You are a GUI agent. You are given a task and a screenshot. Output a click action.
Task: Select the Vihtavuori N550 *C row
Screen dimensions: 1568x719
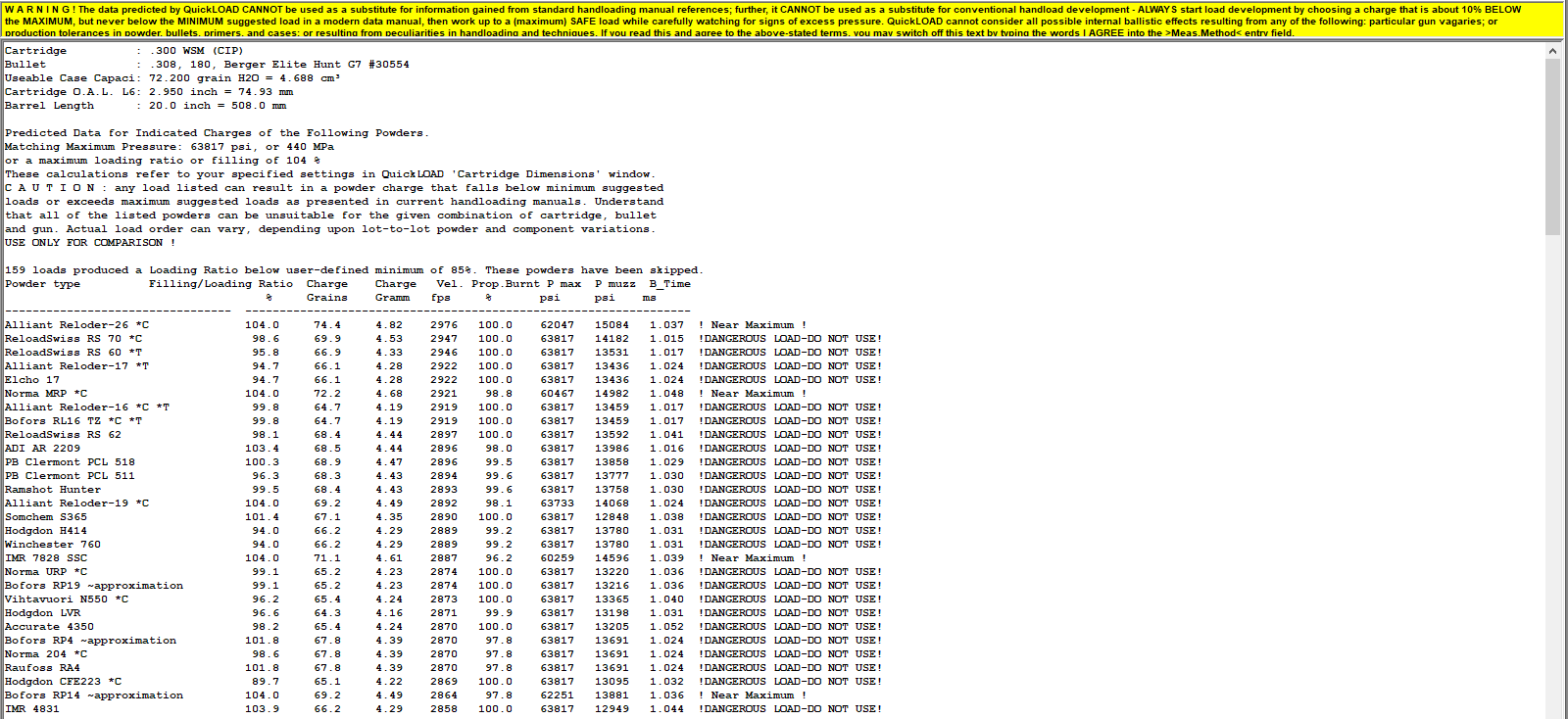tap(443, 599)
